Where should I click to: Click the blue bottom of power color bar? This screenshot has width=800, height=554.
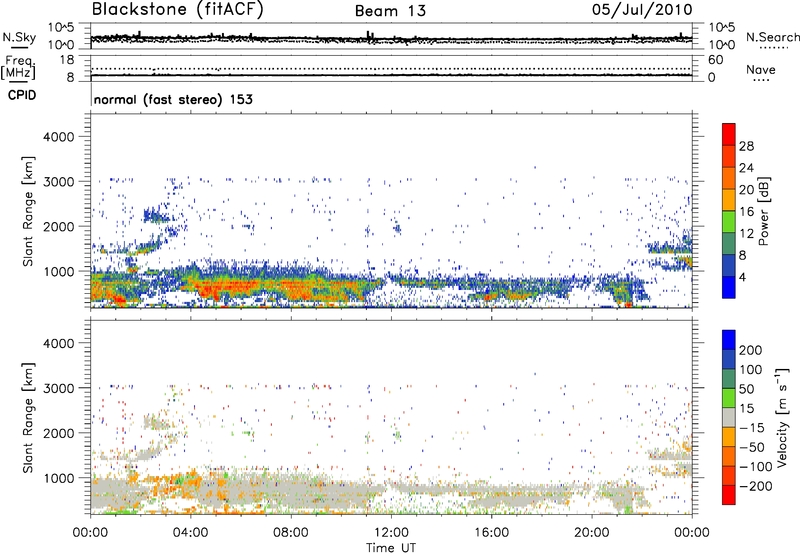(729, 287)
